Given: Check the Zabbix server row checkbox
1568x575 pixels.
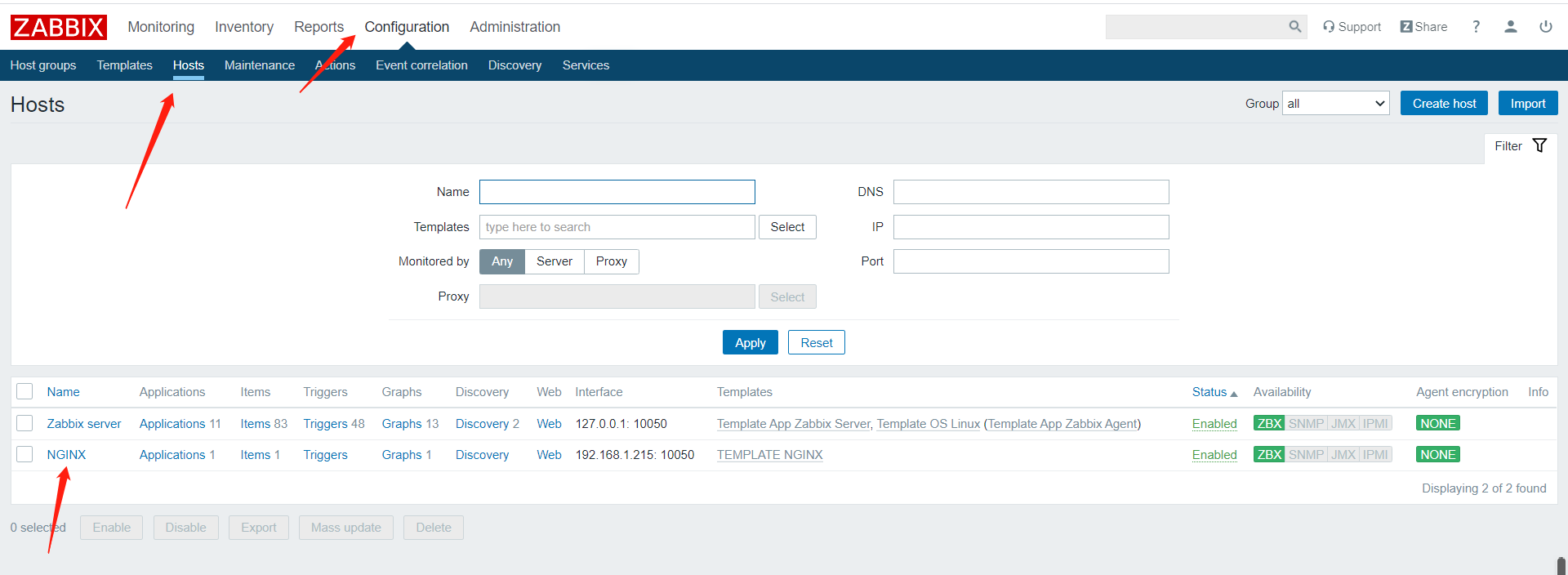Looking at the screenshot, I should 24,423.
